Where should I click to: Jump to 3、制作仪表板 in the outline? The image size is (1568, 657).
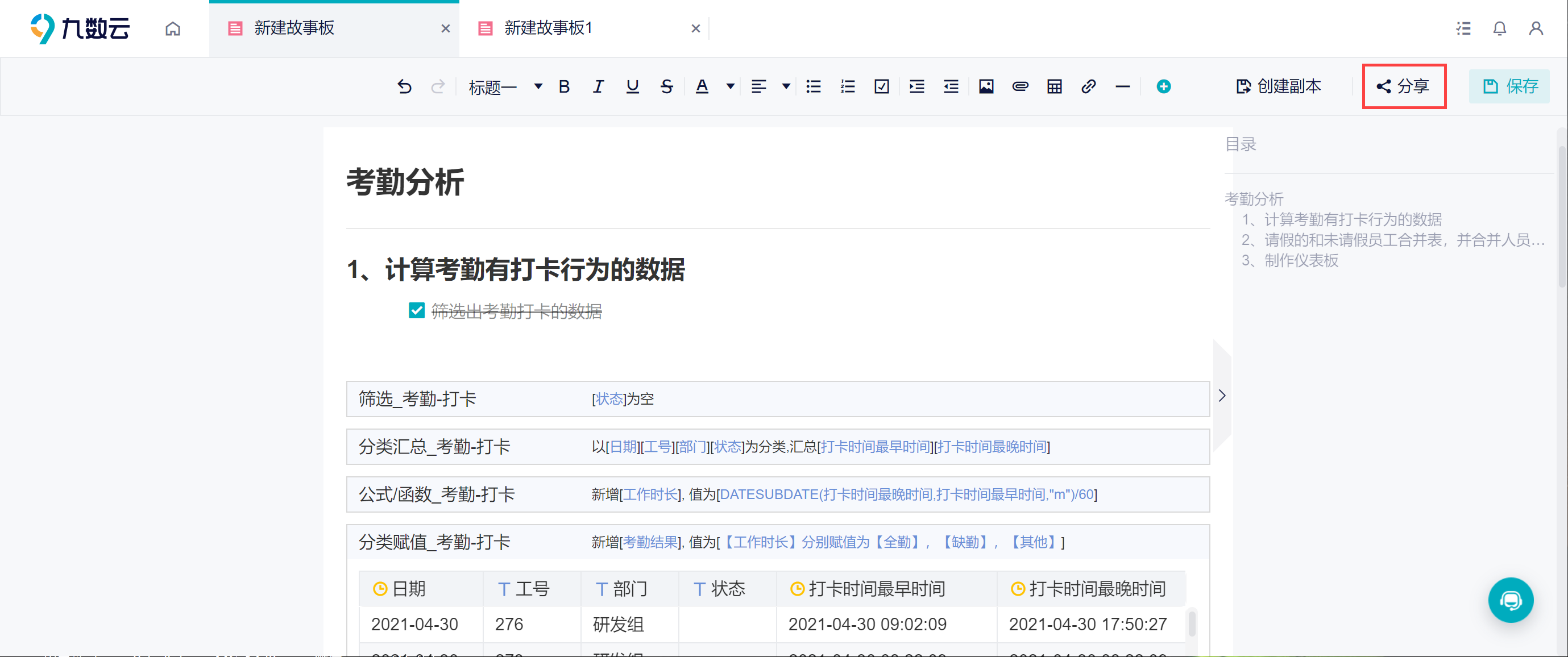pos(1290,260)
